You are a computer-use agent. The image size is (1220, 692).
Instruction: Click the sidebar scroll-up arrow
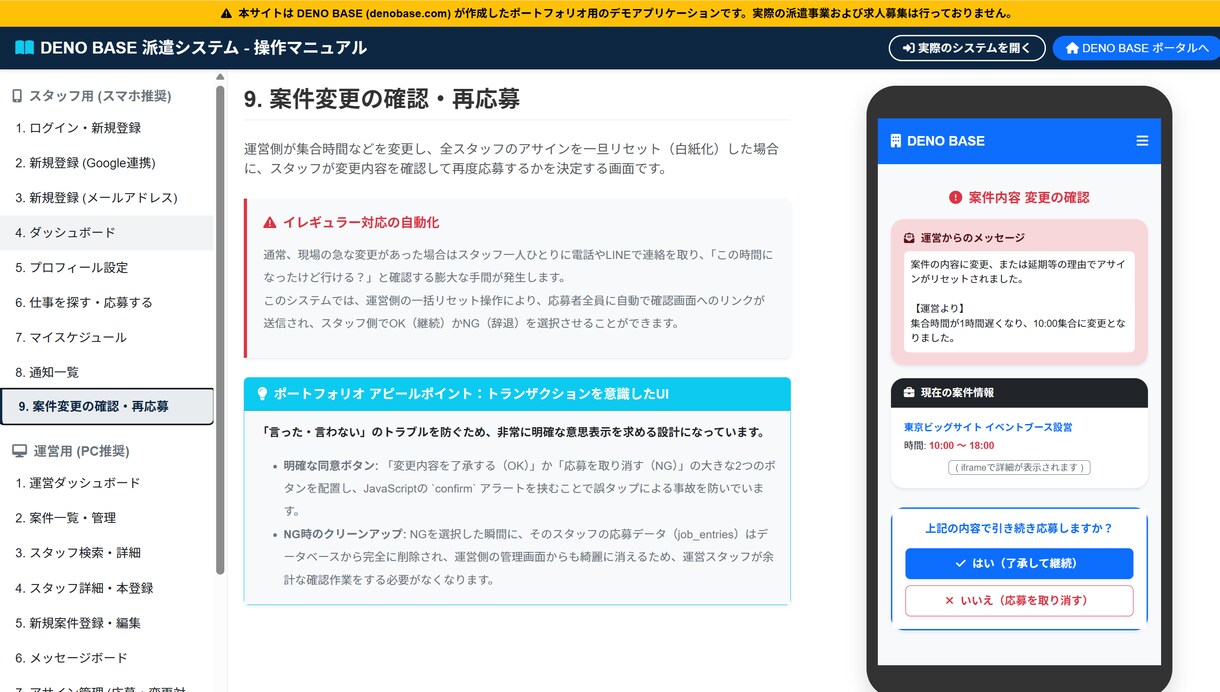(220, 76)
